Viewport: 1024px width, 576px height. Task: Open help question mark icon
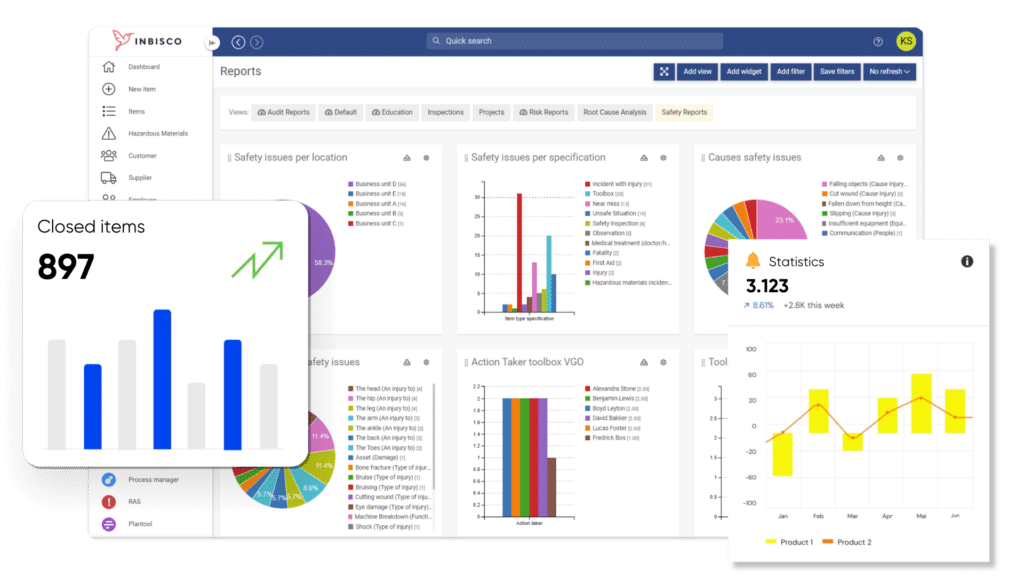click(x=878, y=42)
